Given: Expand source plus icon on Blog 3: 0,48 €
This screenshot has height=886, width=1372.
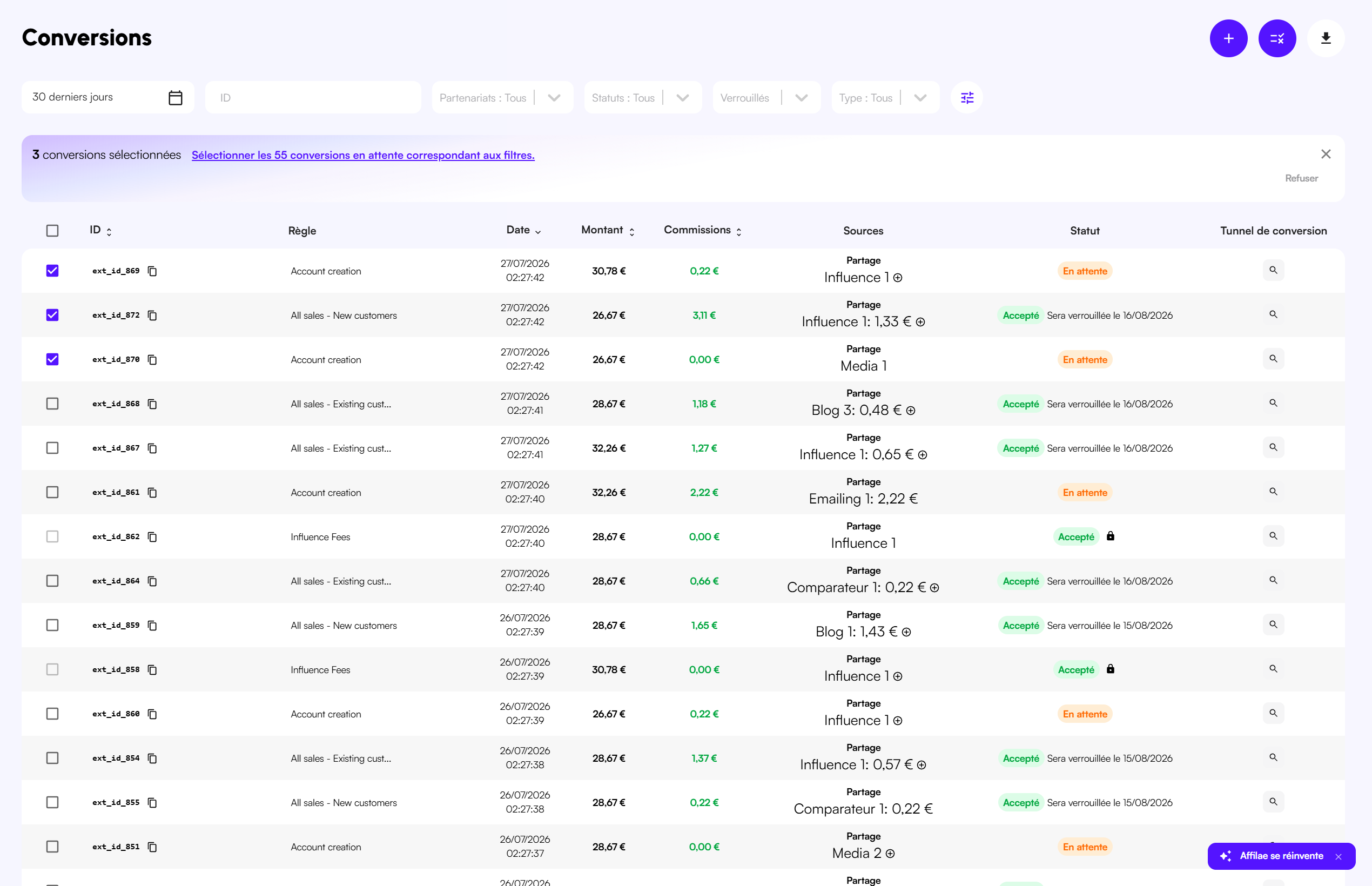Looking at the screenshot, I should [910, 411].
